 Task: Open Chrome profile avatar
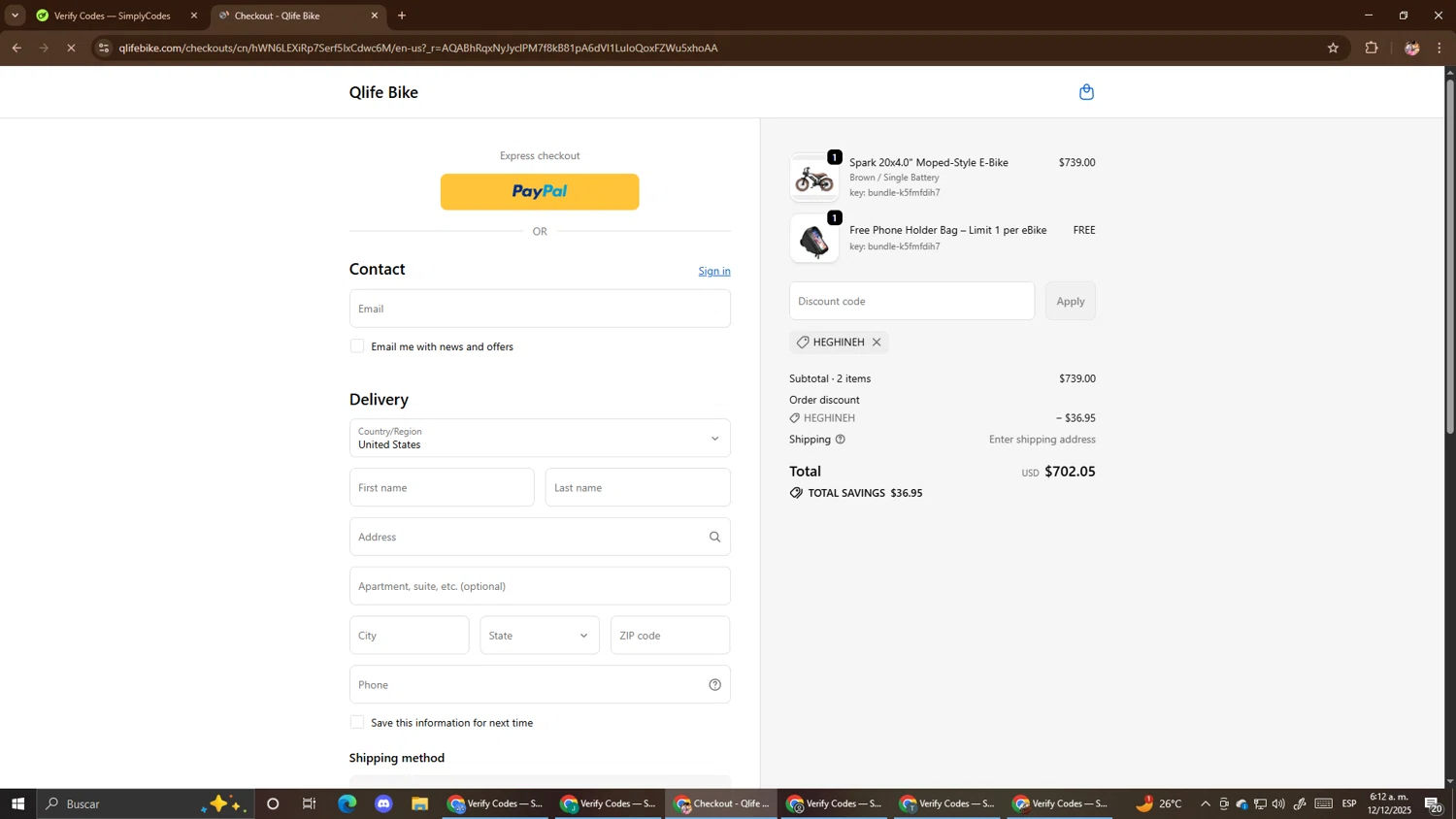(1411, 48)
